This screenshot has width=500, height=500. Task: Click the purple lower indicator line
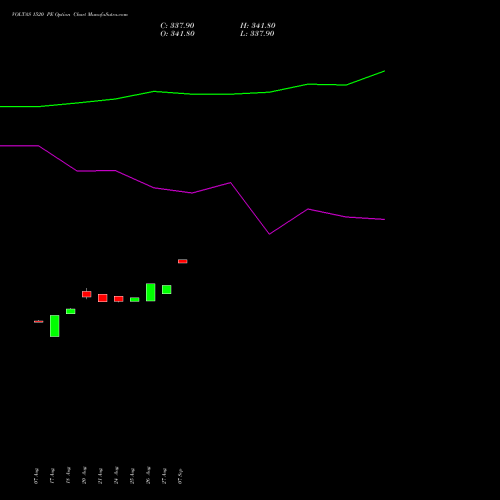tap(192, 193)
